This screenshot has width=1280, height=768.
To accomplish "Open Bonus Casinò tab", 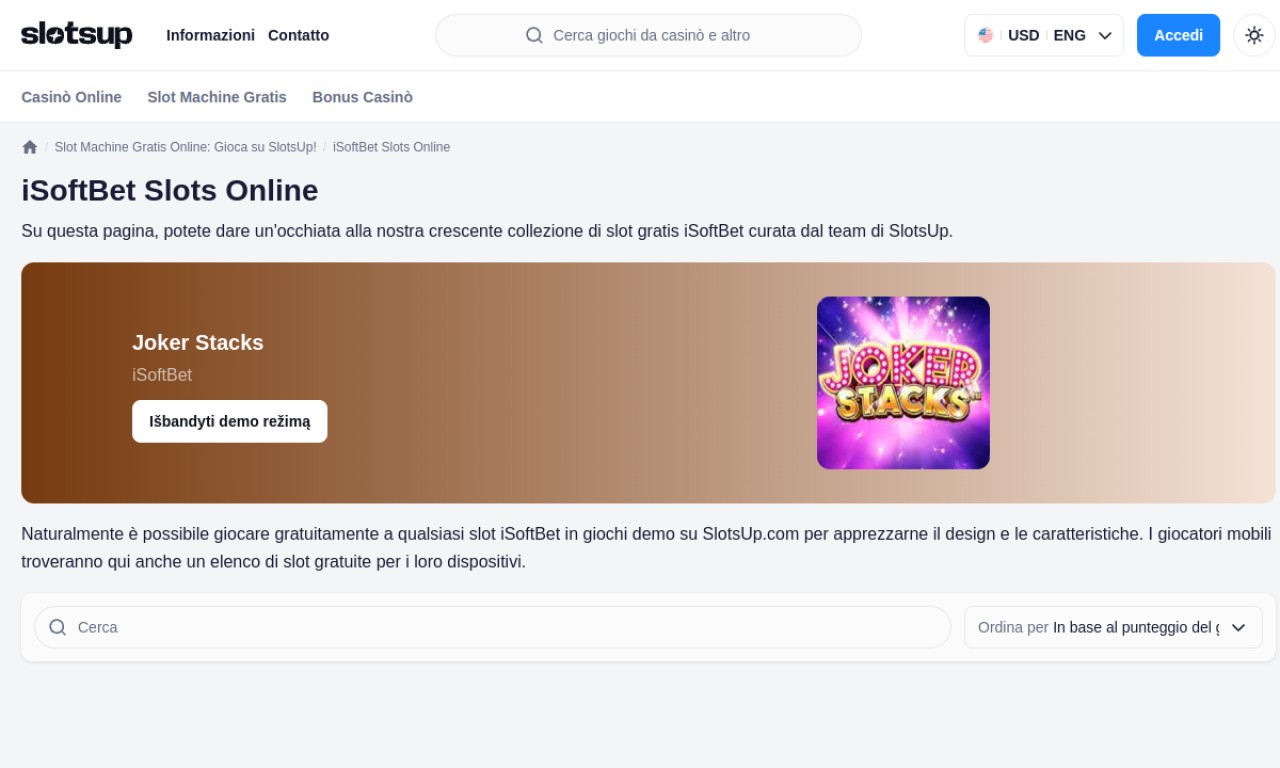I will pos(362,97).
